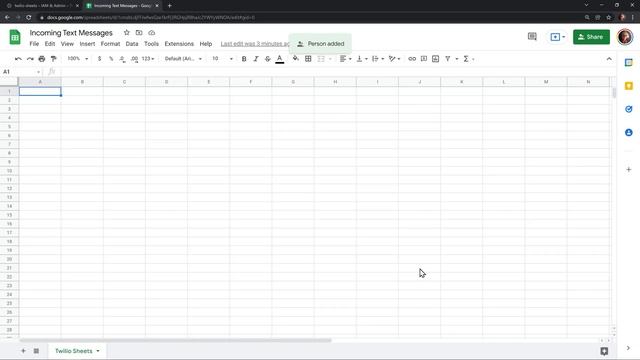The width and height of the screenshot is (640, 360).
Task: Print the spreadsheet
Action: (x=42, y=59)
